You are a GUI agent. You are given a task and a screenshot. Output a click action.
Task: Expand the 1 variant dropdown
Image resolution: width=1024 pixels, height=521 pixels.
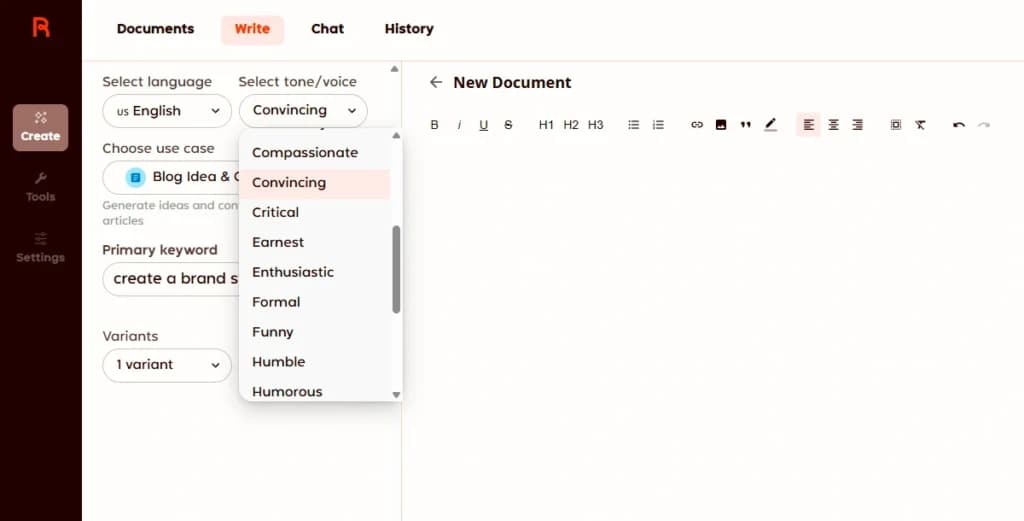click(167, 365)
